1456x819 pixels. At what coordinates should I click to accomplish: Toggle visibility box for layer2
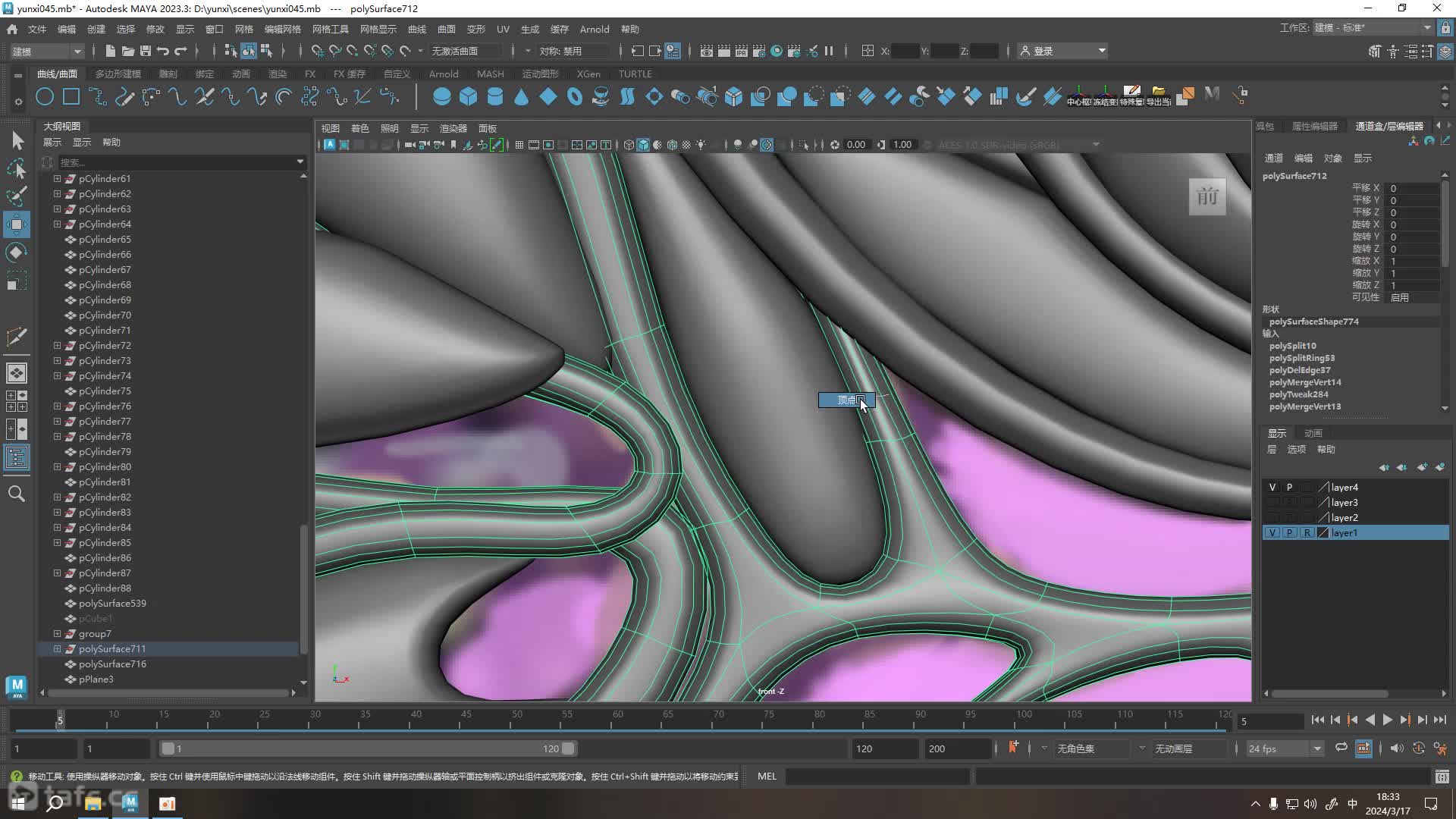(x=1272, y=518)
